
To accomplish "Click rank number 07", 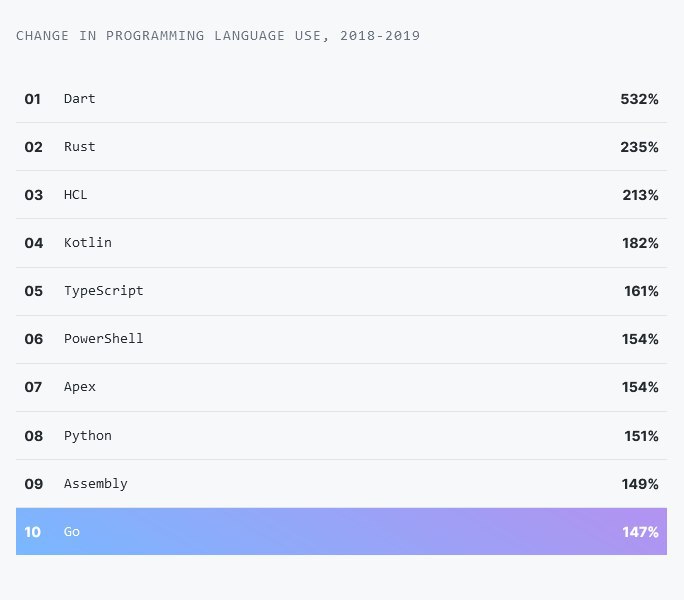I will pos(34,387).
